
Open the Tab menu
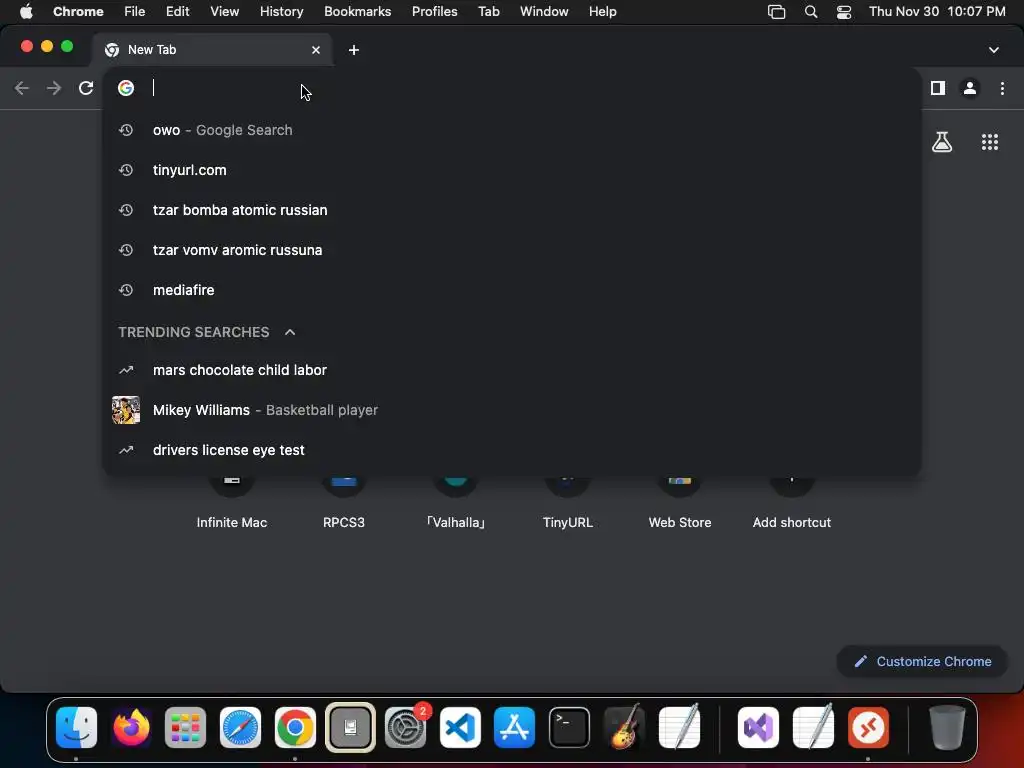pyautogui.click(x=488, y=11)
